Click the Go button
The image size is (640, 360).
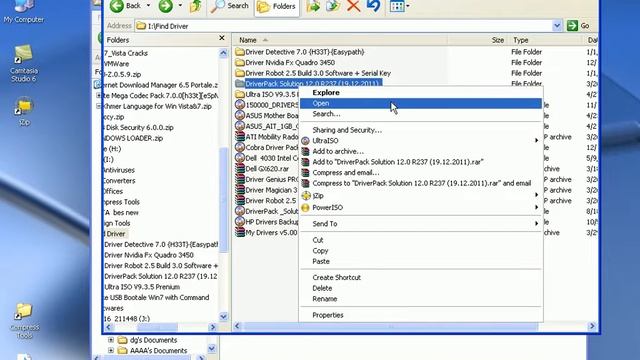pos(579,26)
